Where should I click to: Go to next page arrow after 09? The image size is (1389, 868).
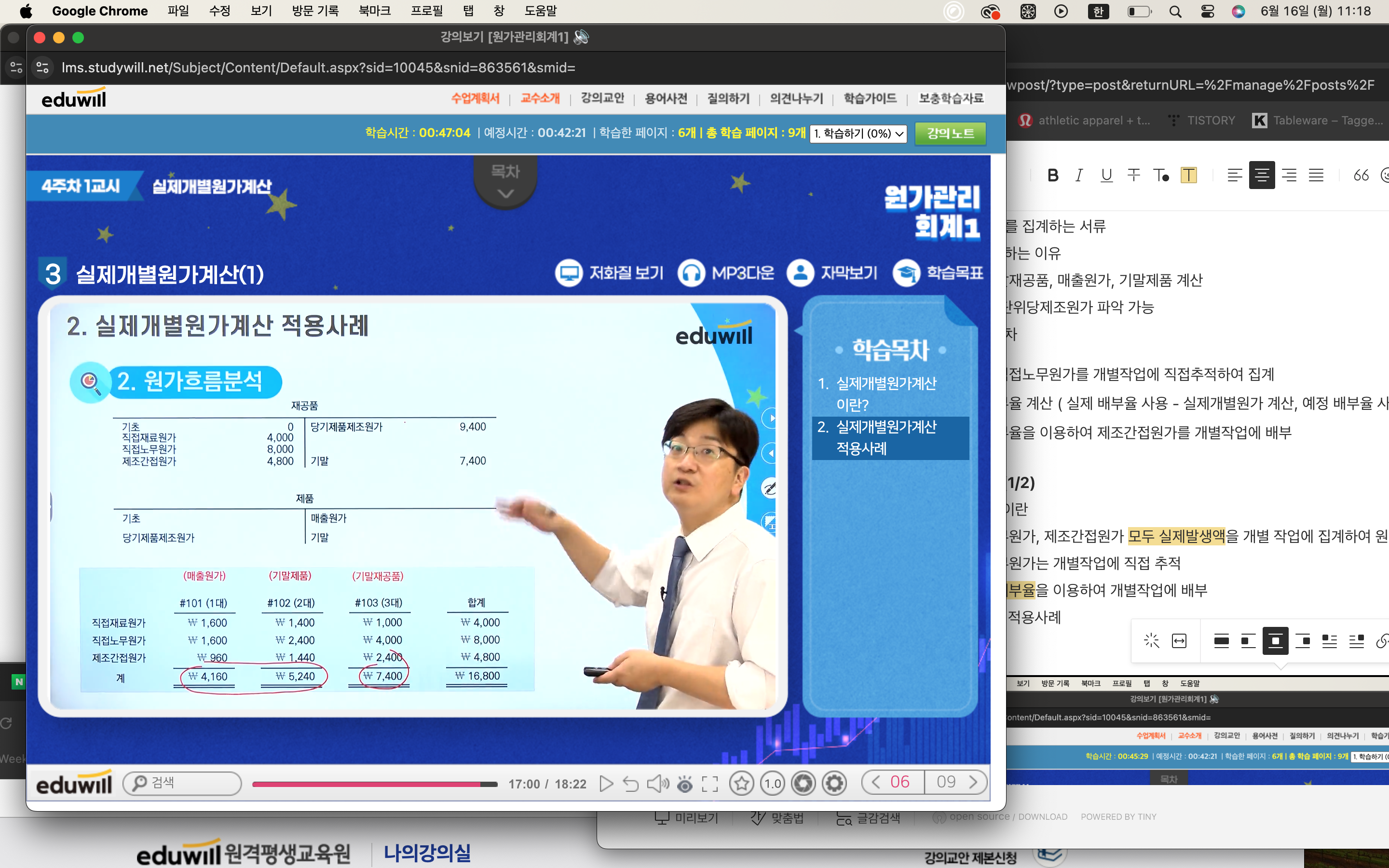point(973,782)
